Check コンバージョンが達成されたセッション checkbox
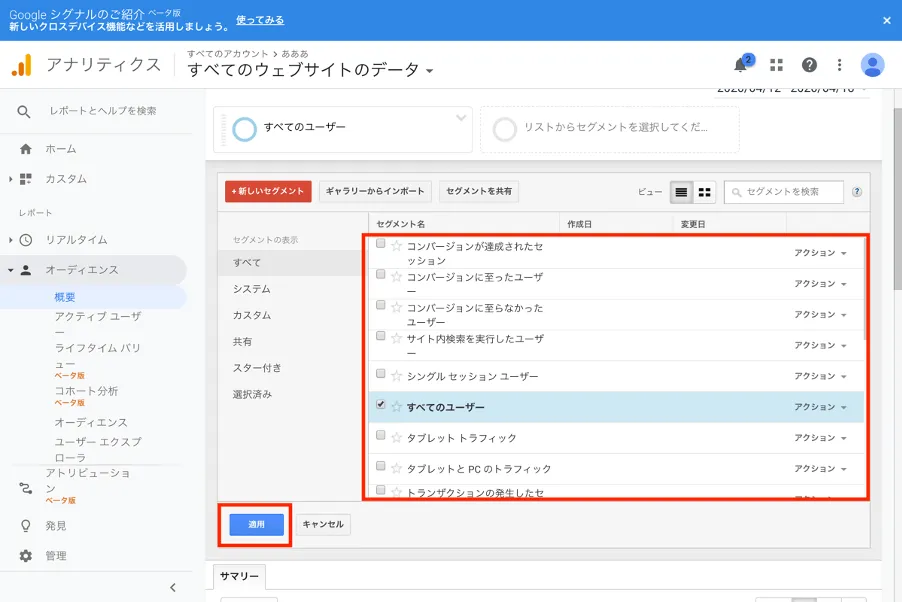This screenshot has width=902, height=602. tap(380, 243)
